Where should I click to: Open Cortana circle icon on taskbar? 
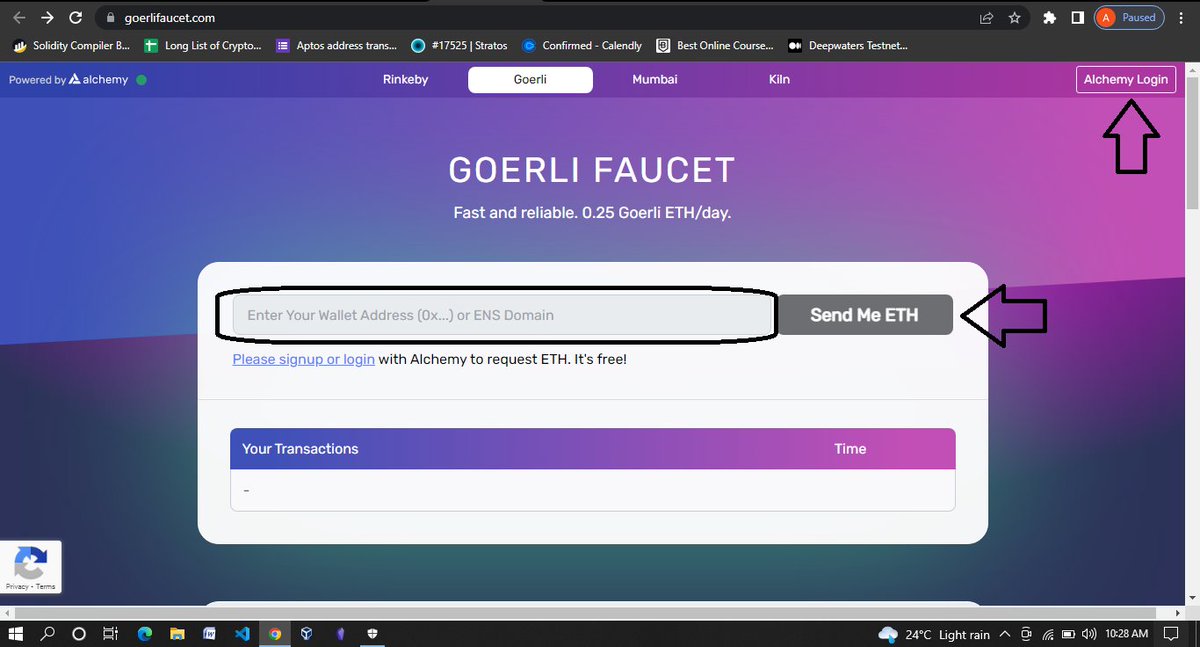[79, 634]
